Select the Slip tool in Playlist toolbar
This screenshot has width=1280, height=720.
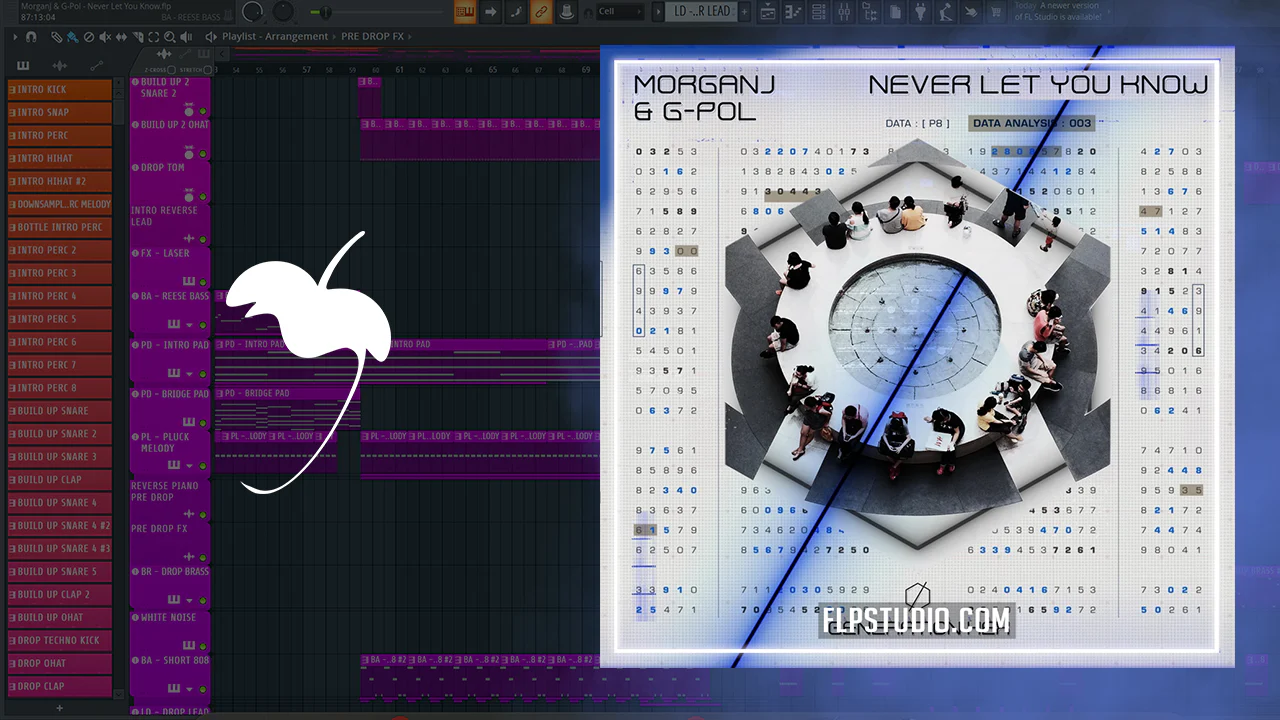[121, 36]
